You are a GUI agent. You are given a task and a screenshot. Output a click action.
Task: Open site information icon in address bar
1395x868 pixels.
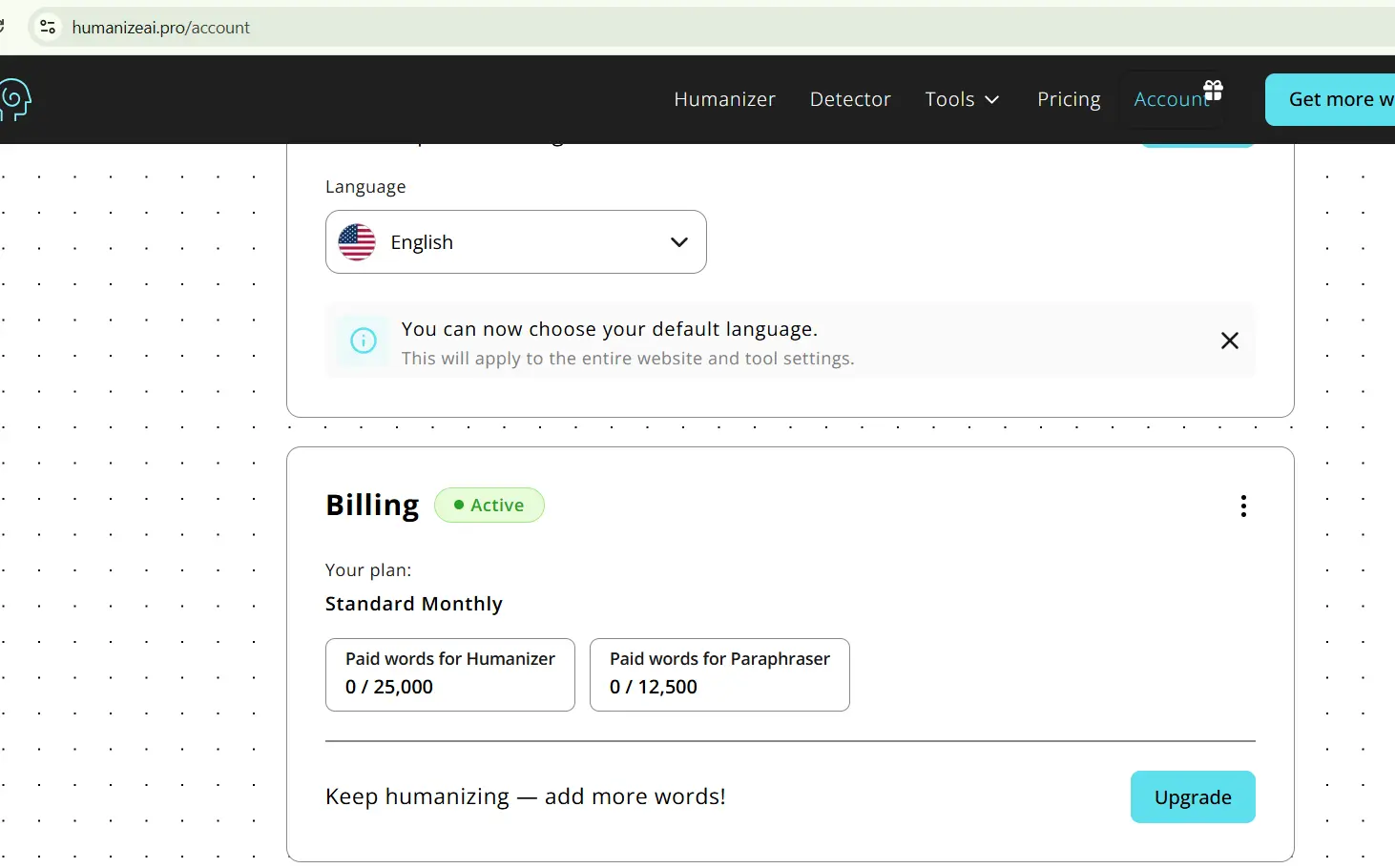pyautogui.click(x=48, y=28)
